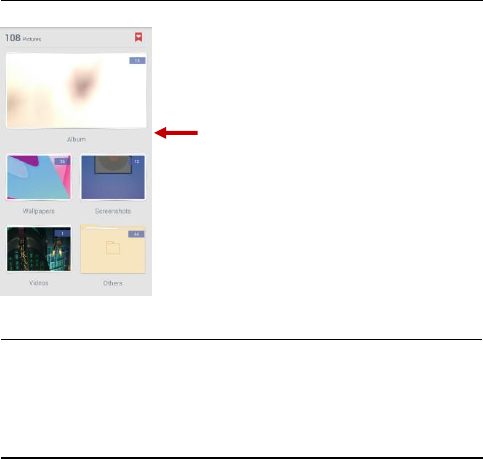Click the Pictures text beside 108

(32, 39)
